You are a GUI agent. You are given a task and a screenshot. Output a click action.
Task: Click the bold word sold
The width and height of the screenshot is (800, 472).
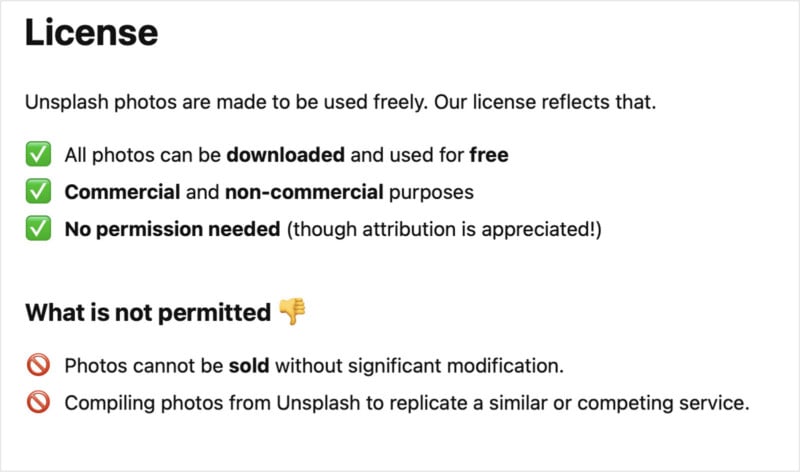point(249,366)
